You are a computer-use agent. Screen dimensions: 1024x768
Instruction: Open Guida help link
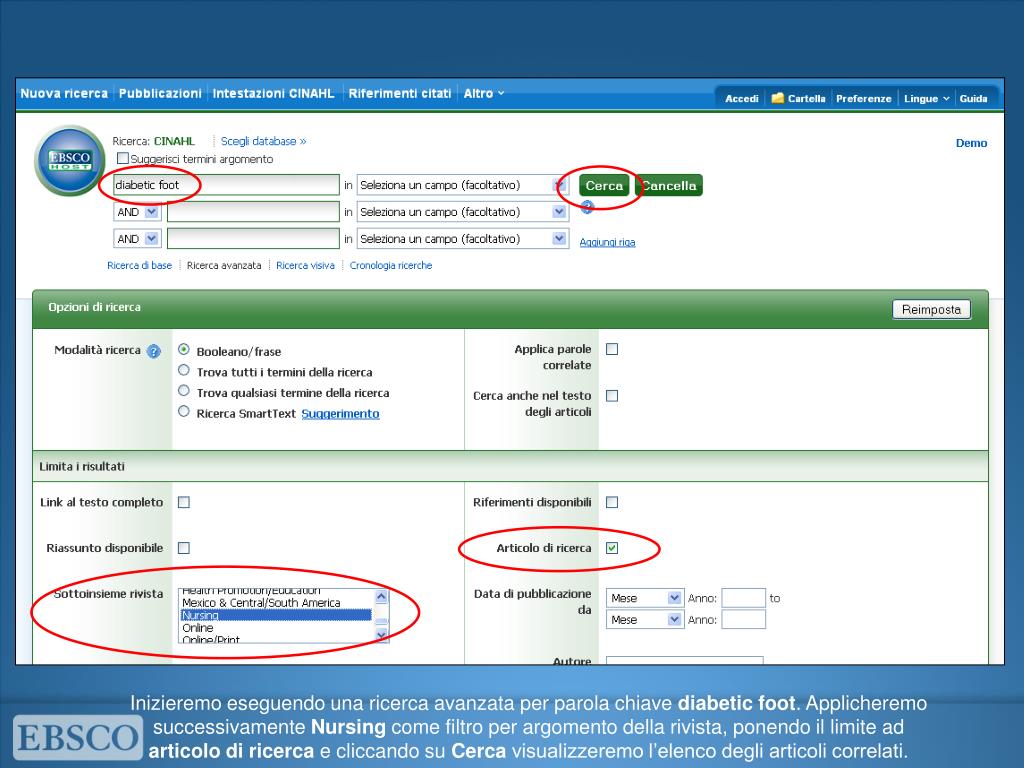[x=973, y=99]
